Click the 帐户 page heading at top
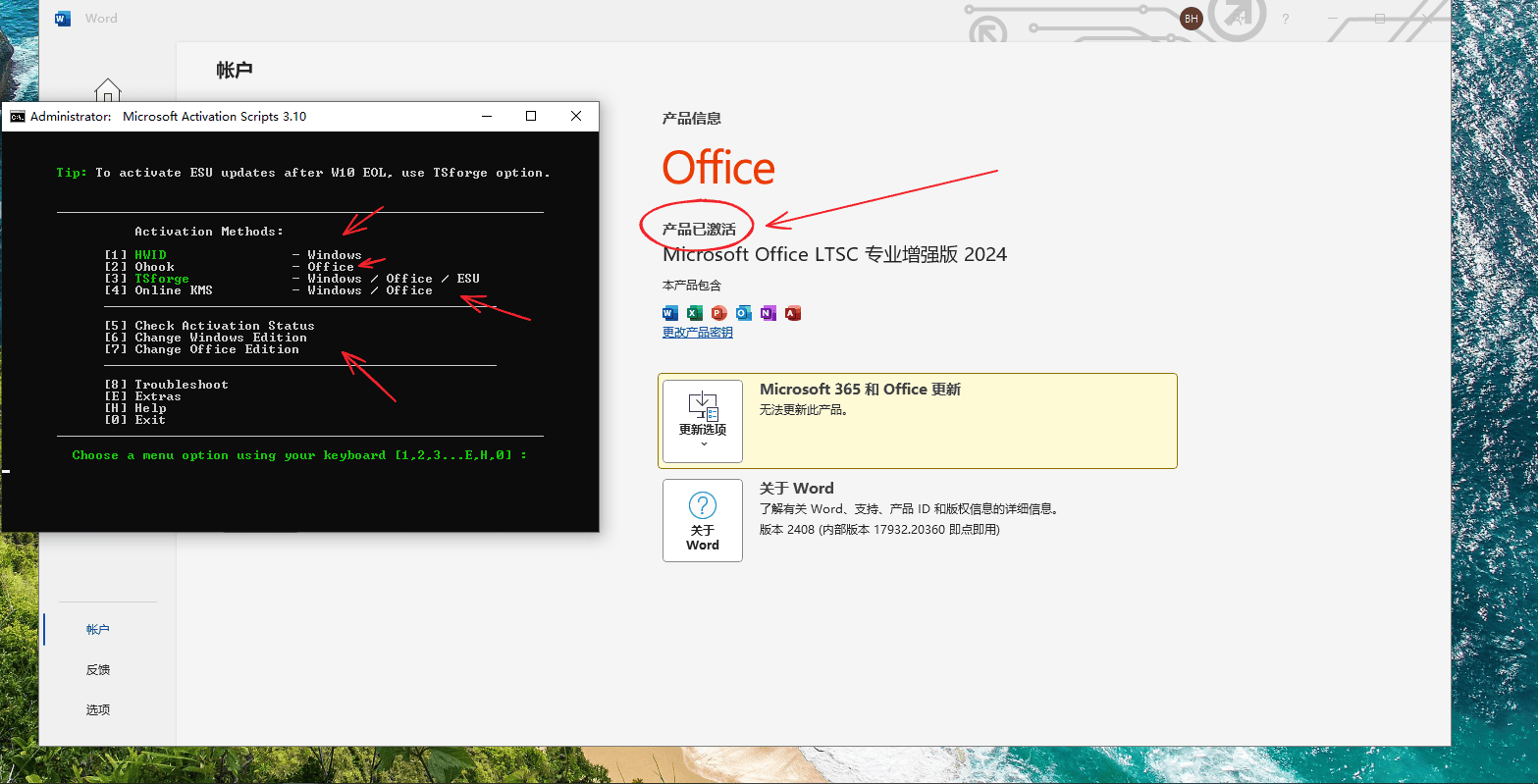This screenshot has height=784, width=1538. pyautogui.click(x=235, y=71)
